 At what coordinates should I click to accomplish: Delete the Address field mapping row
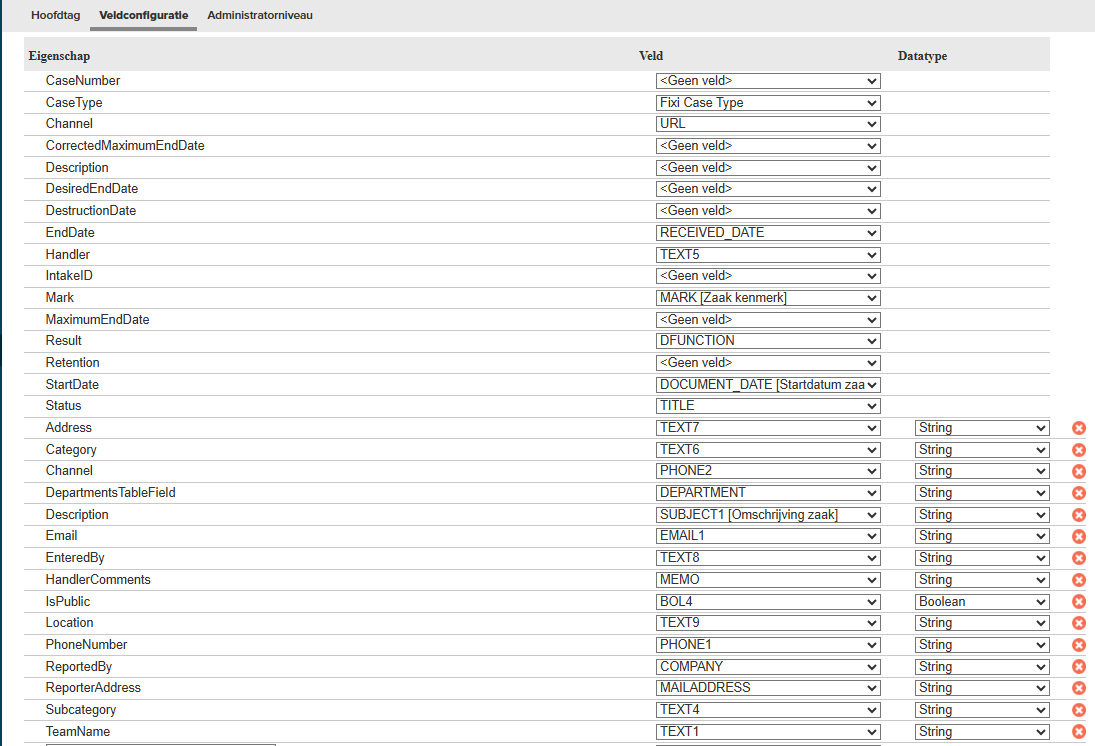[1079, 428]
